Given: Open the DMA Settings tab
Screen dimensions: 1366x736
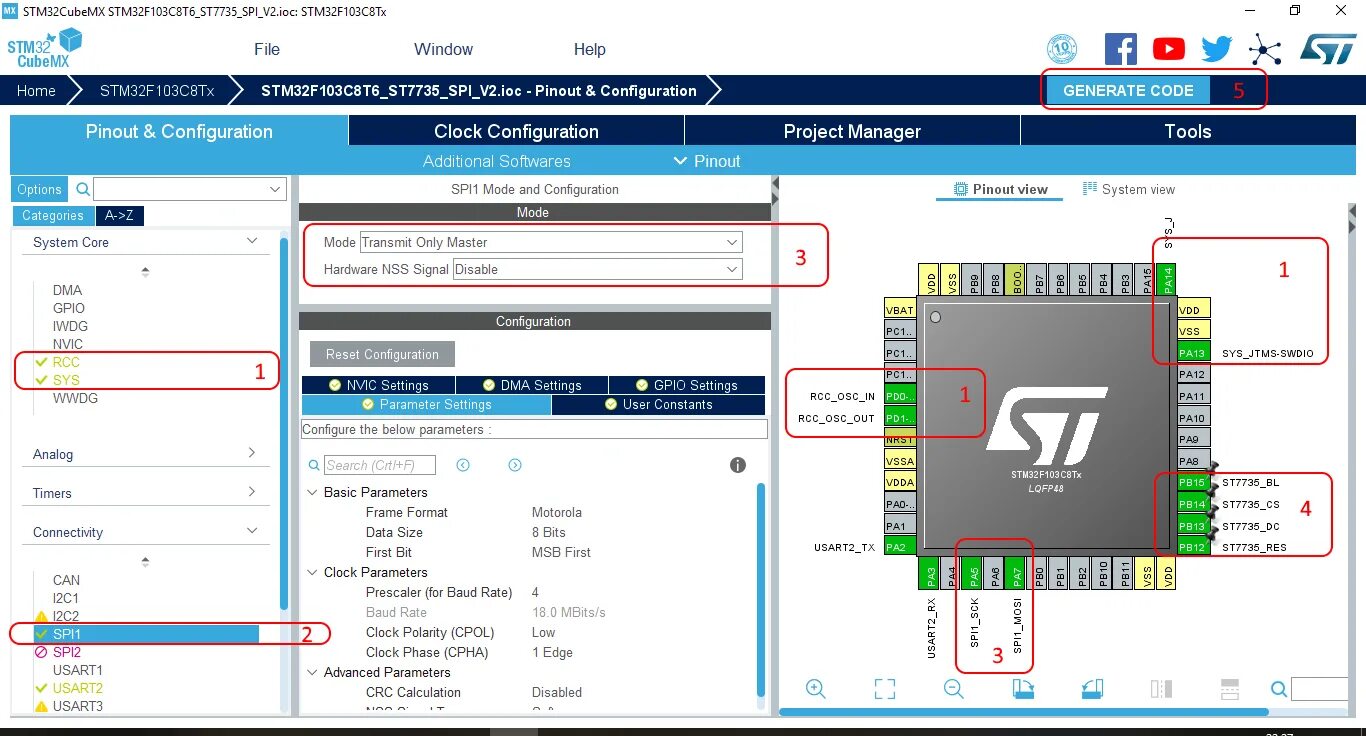Looking at the screenshot, I should [532, 385].
